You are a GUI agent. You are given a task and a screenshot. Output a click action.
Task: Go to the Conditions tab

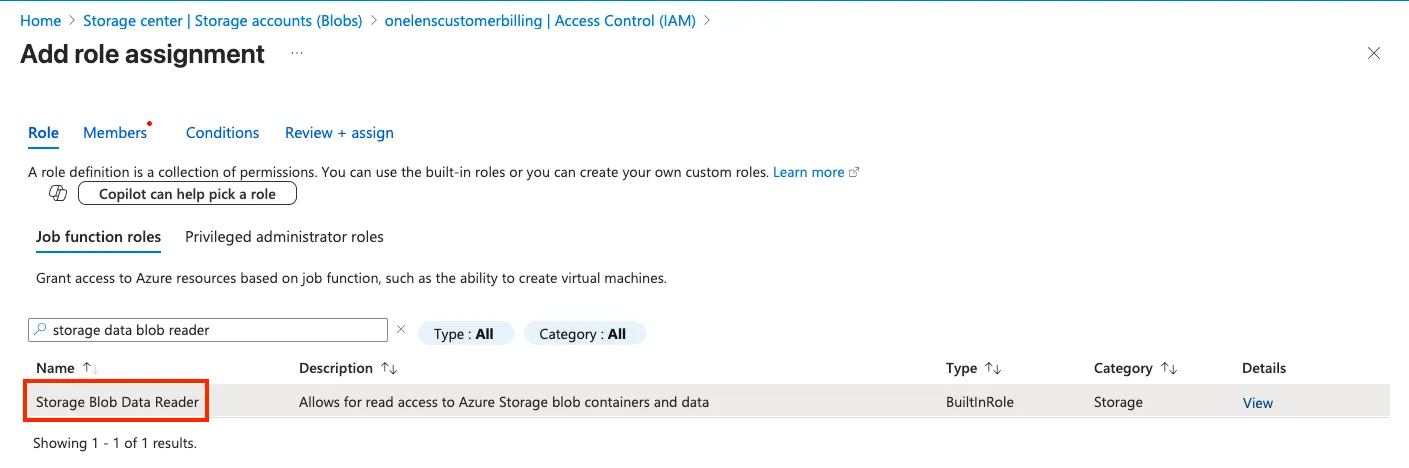(222, 133)
